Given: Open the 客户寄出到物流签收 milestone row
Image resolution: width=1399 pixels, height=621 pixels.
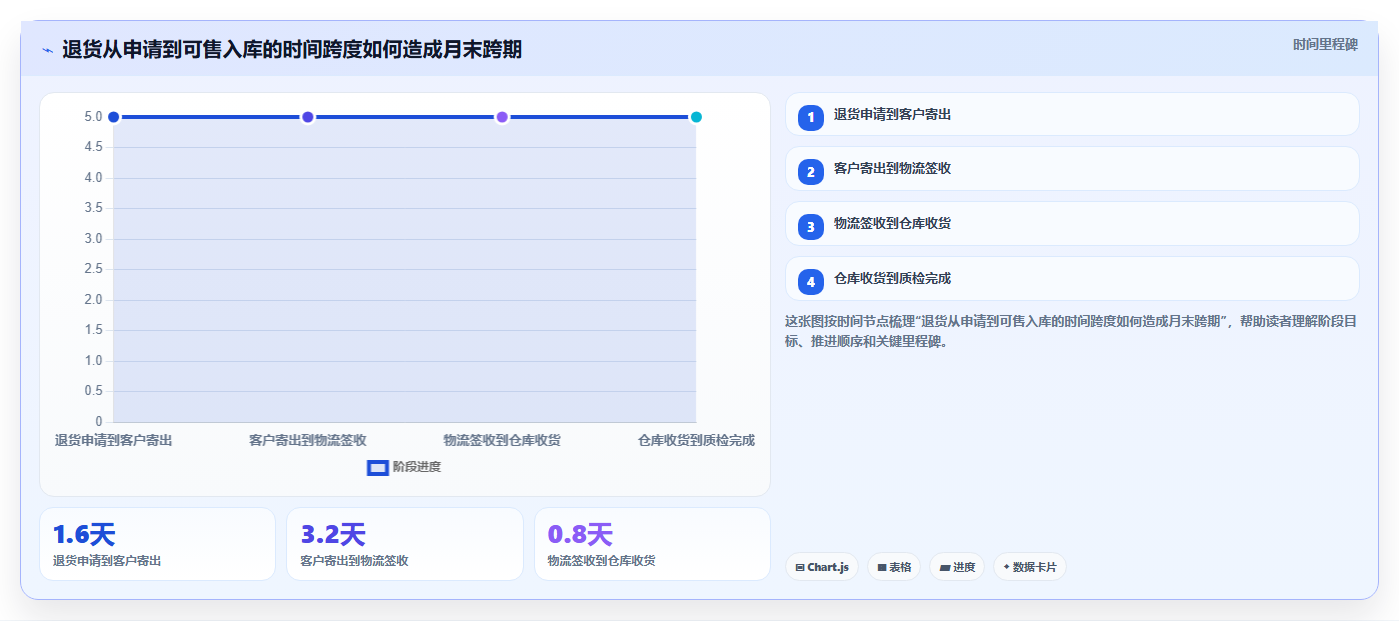Looking at the screenshot, I should click(1072, 168).
